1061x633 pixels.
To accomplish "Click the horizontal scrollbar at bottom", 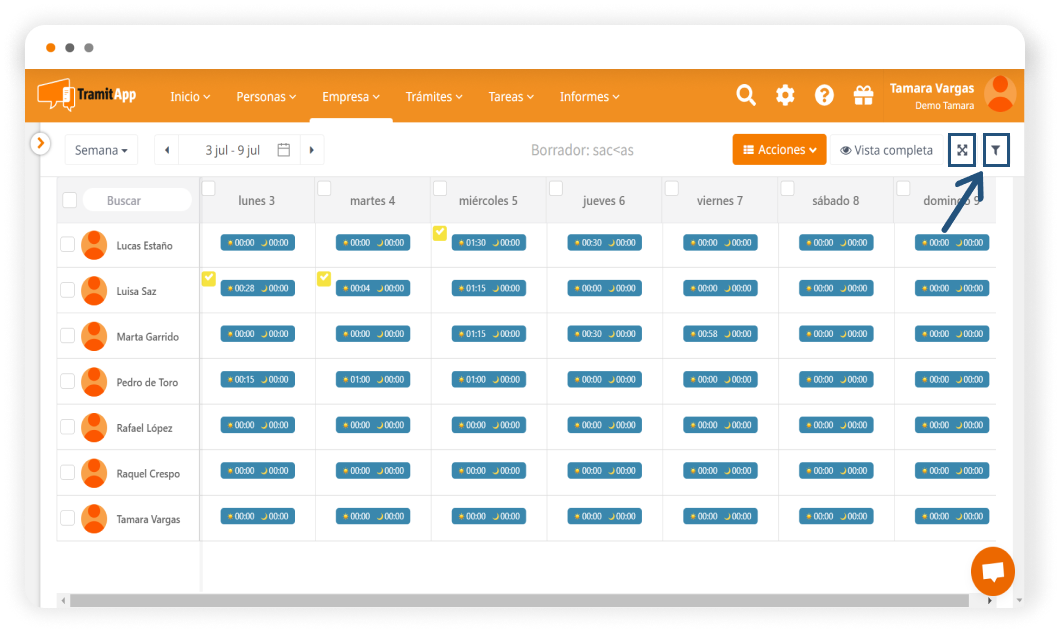I will point(520,600).
